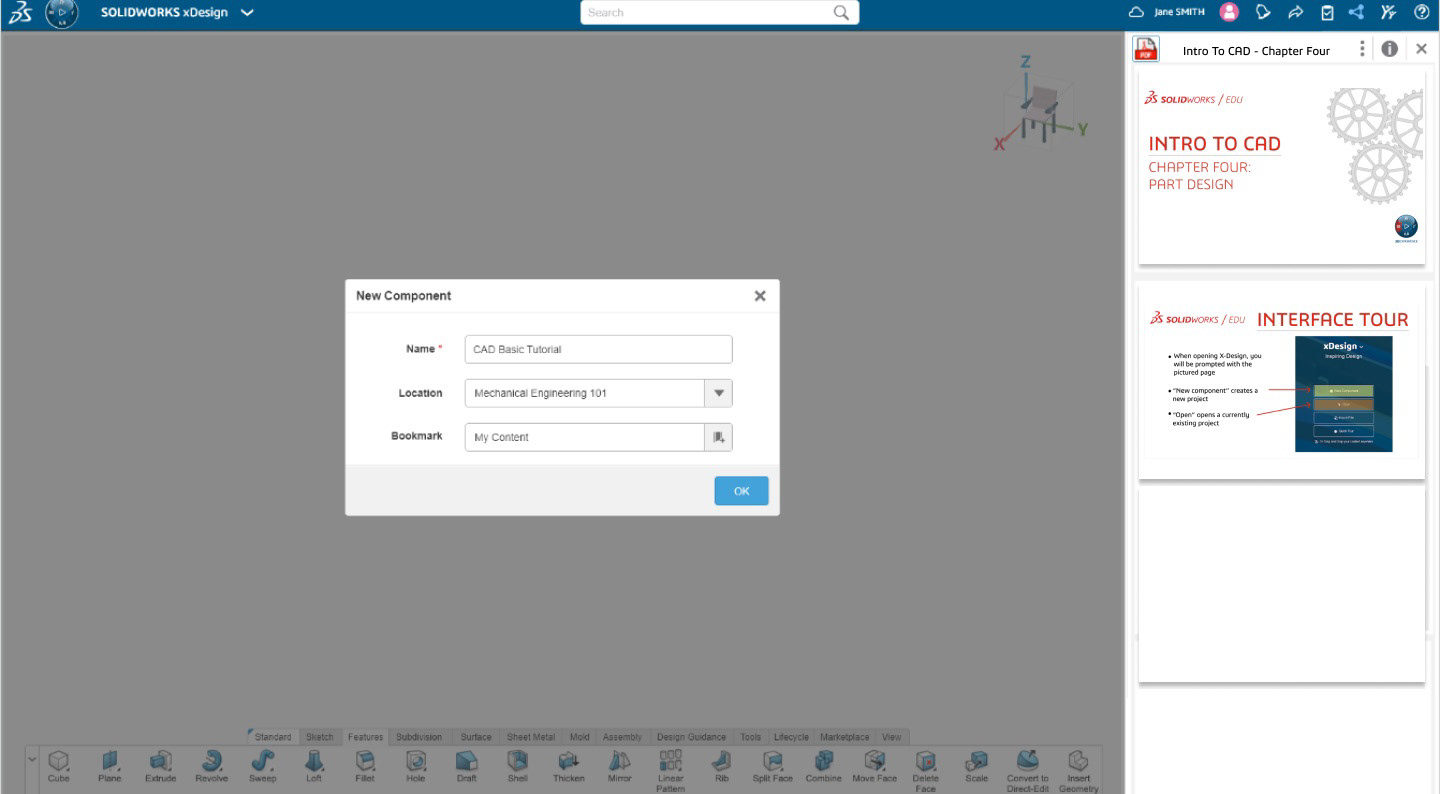Close the Intro To CAD panel
The height and width of the screenshot is (794, 1440).
[1421, 48]
